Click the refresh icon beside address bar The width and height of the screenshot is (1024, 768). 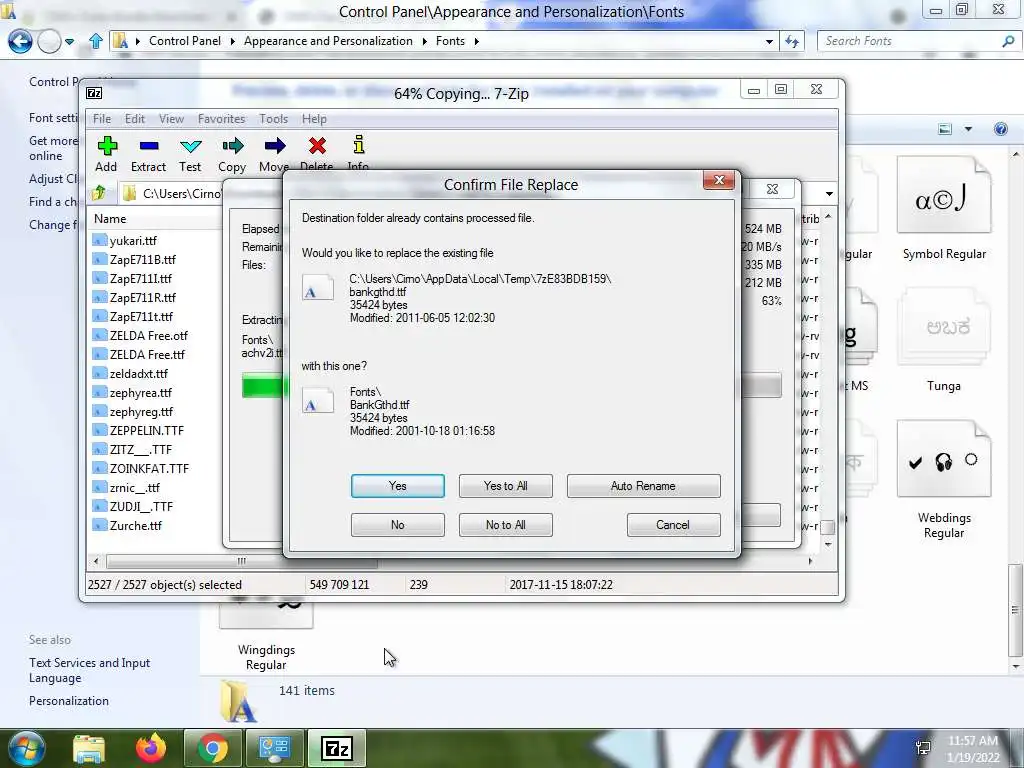[792, 41]
